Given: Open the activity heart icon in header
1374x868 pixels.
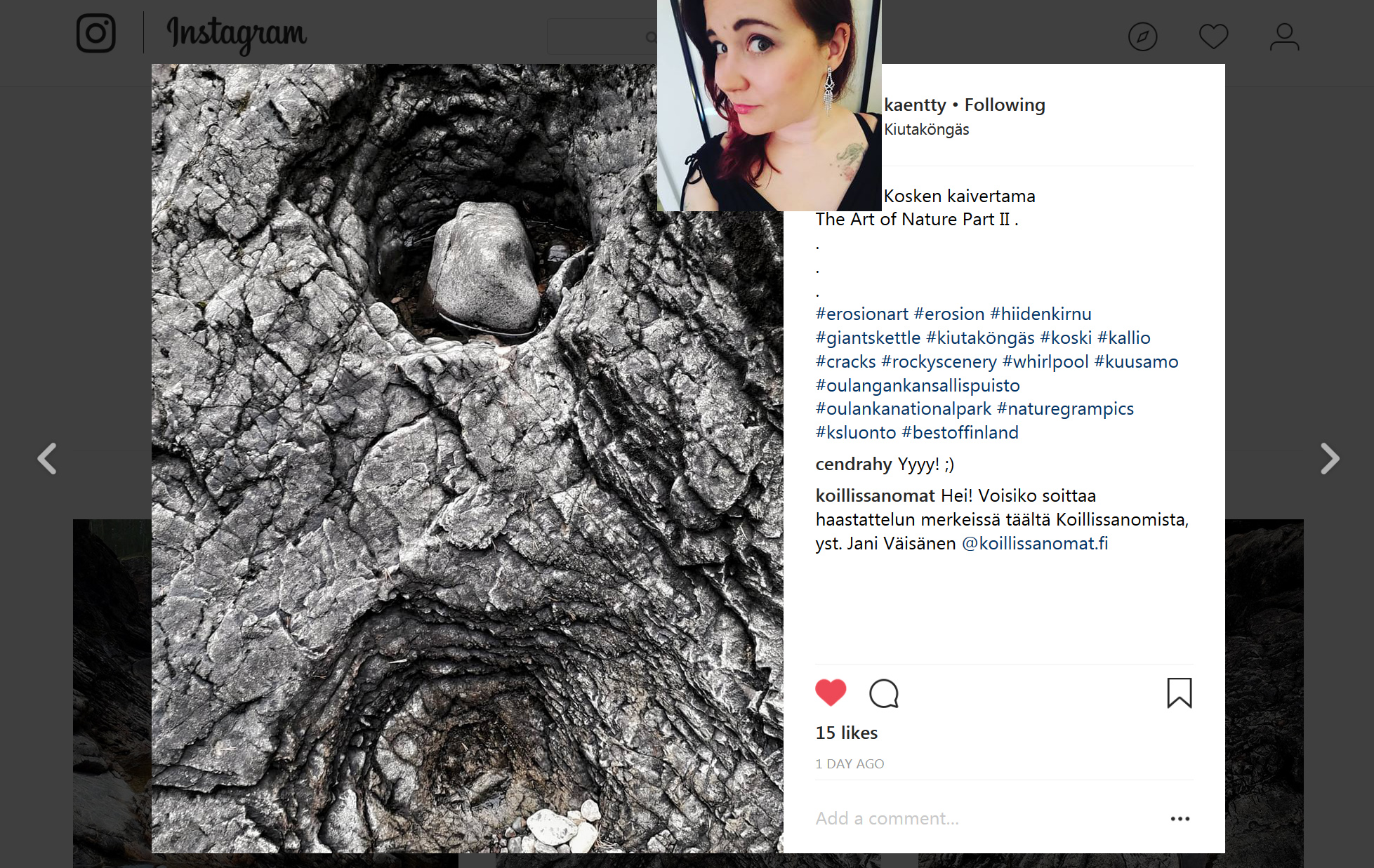Looking at the screenshot, I should pos(1213,36).
